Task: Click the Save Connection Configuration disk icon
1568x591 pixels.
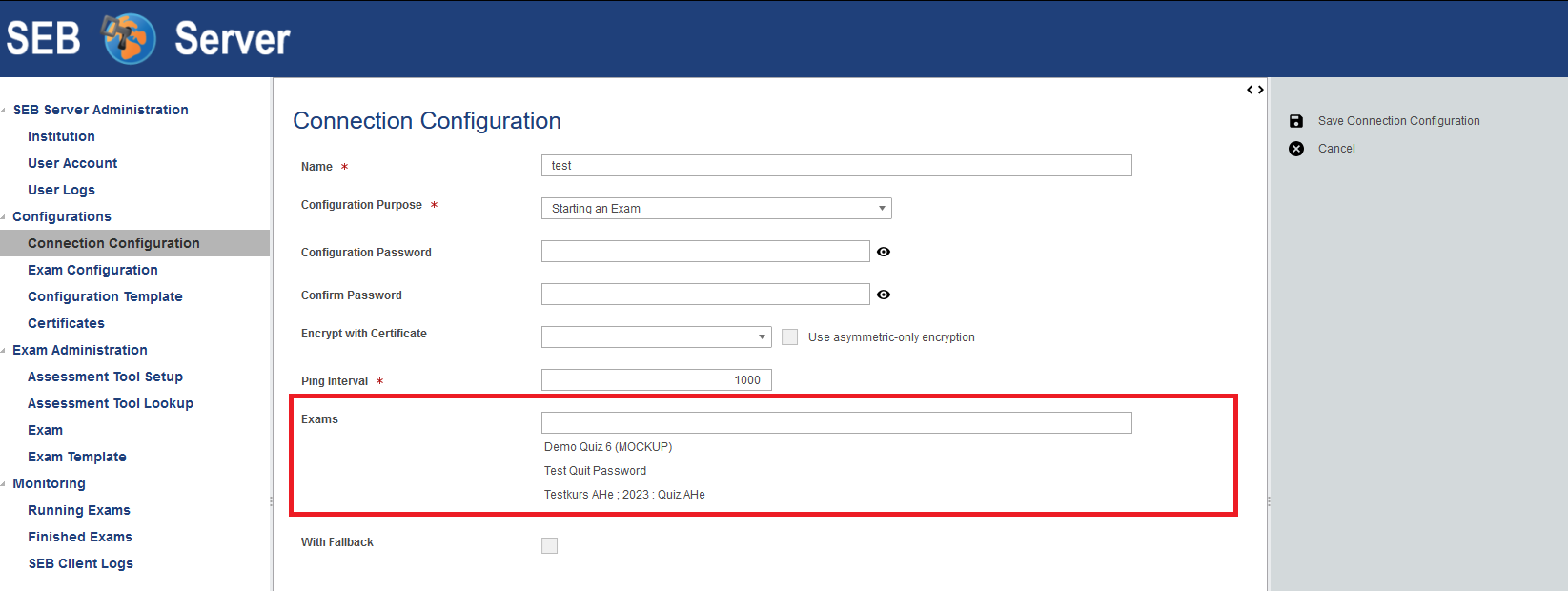Action: click(1296, 121)
